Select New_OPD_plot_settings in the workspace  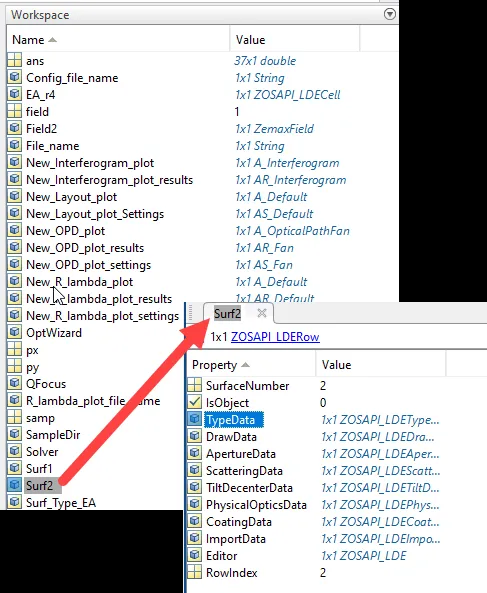[x=88, y=265]
